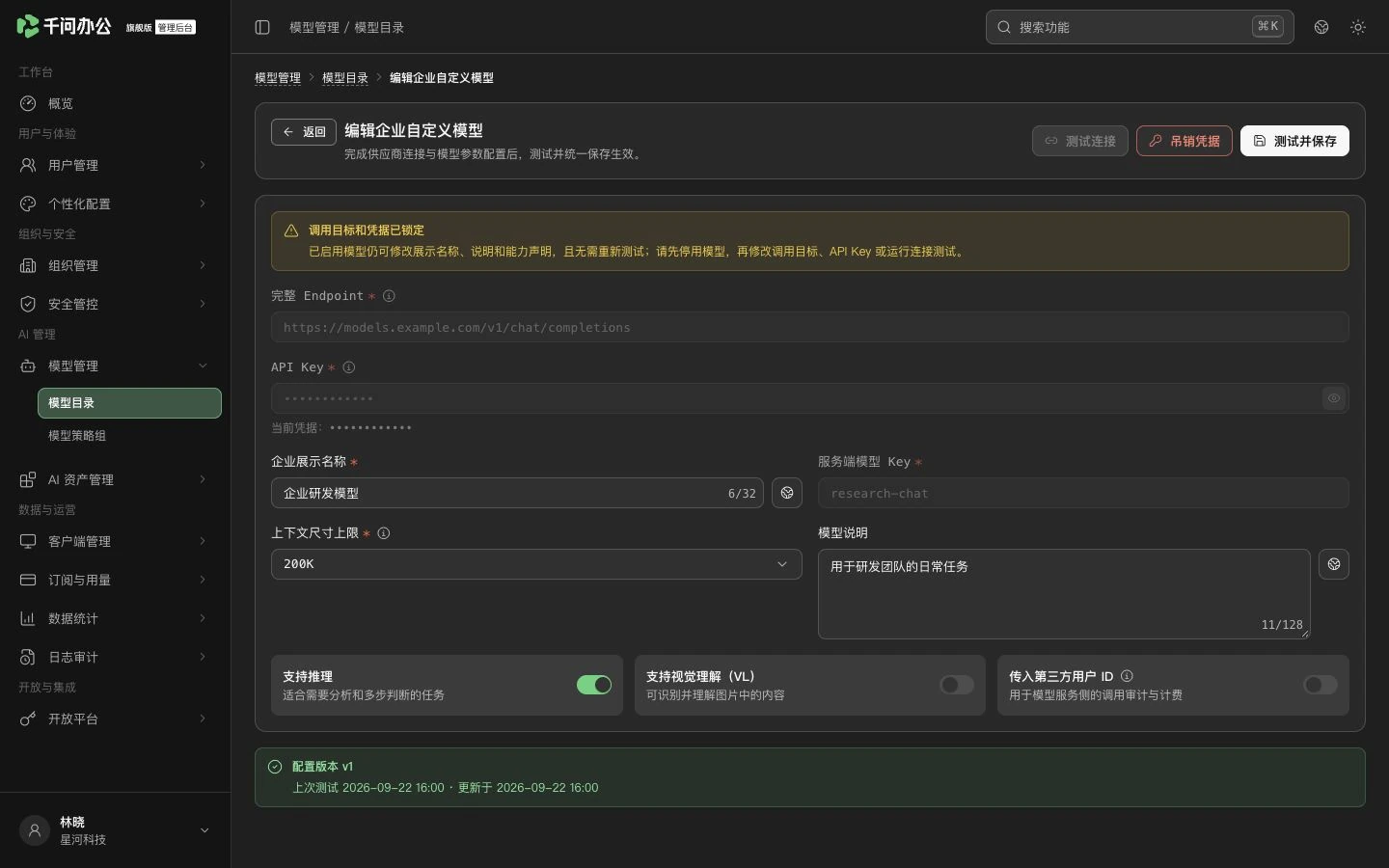Expand the 个性化配置 sidebar section
Screen dimensions: 1389x868
pyautogui.click(x=115, y=203)
